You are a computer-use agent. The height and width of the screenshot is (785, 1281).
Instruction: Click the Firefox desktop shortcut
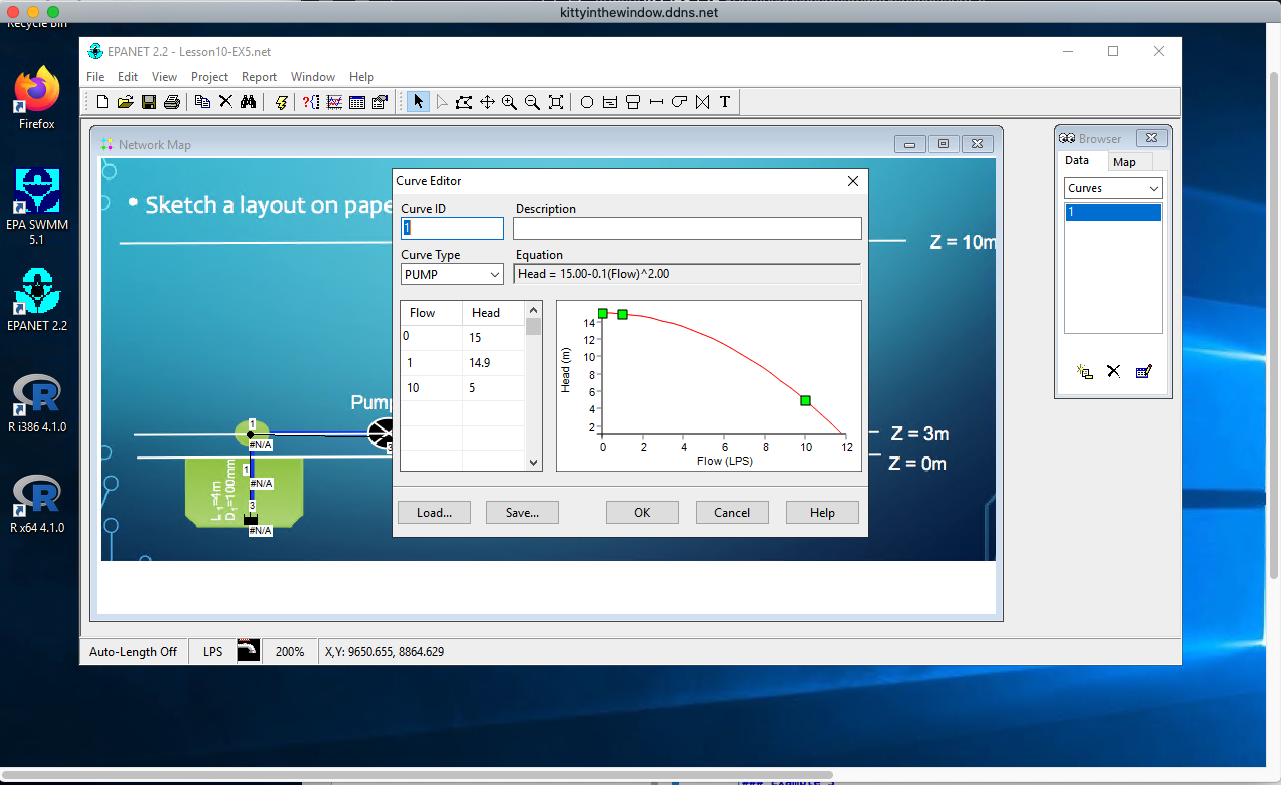click(x=37, y=98)
